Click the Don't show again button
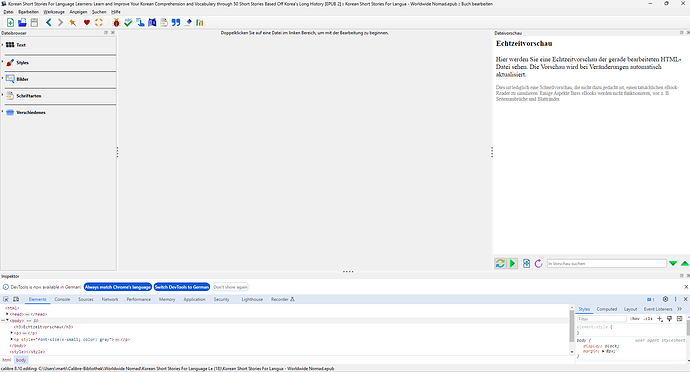690x372 pixels. pos(230,287)
